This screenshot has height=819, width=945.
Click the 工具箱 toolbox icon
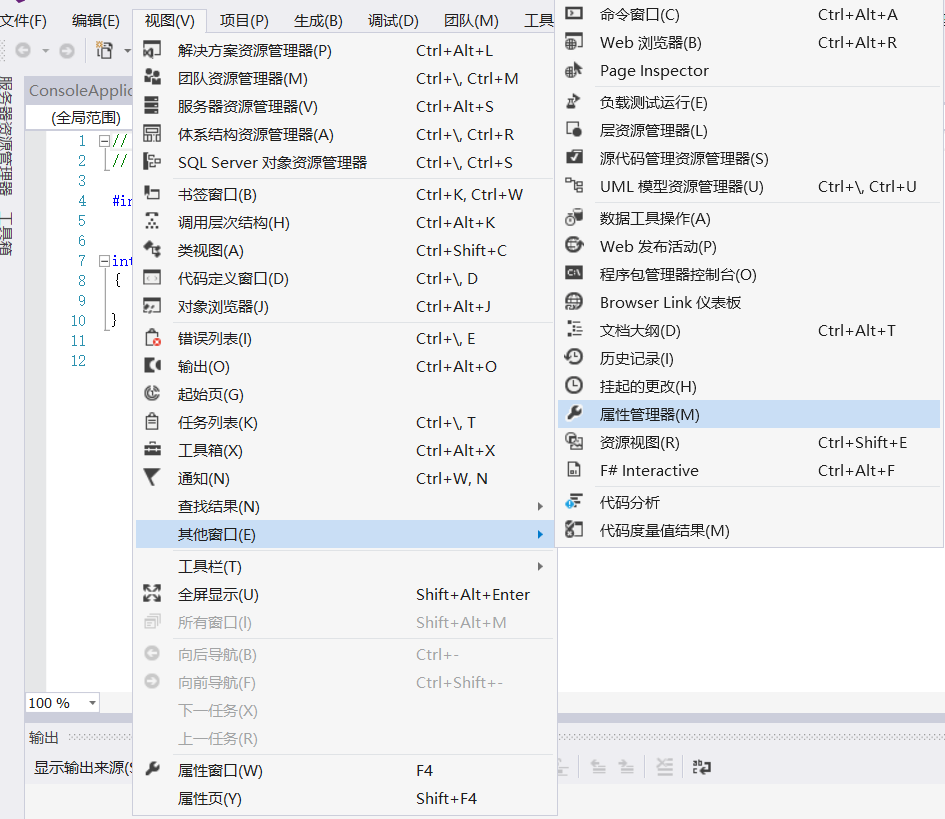coord(152,450)
